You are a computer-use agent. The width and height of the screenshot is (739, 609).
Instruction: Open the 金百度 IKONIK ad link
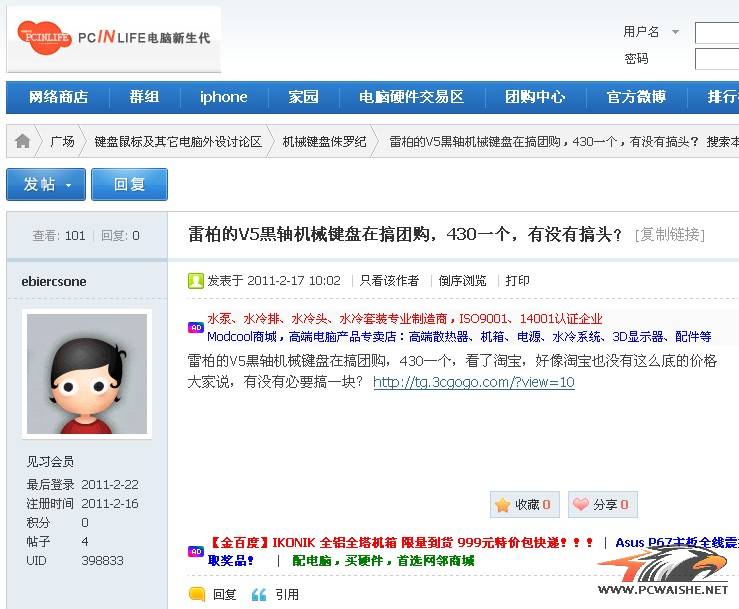(401, 543)
